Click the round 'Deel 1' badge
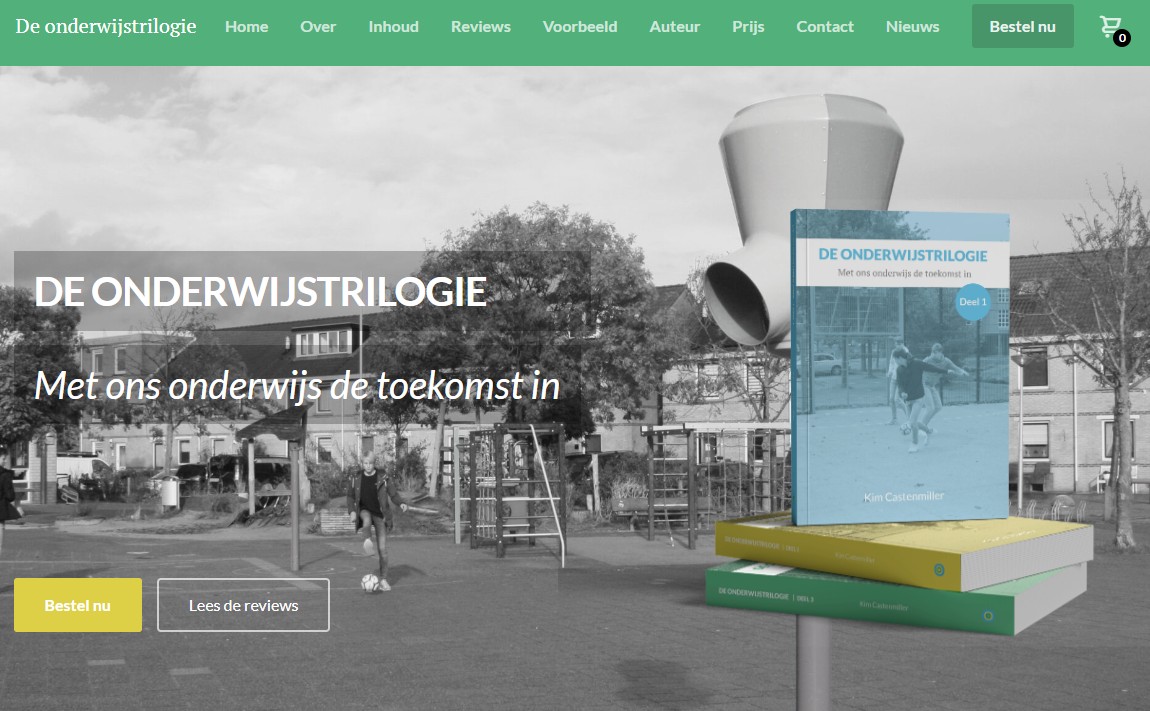Screen dimensions: 1150x711 (972, 301)
